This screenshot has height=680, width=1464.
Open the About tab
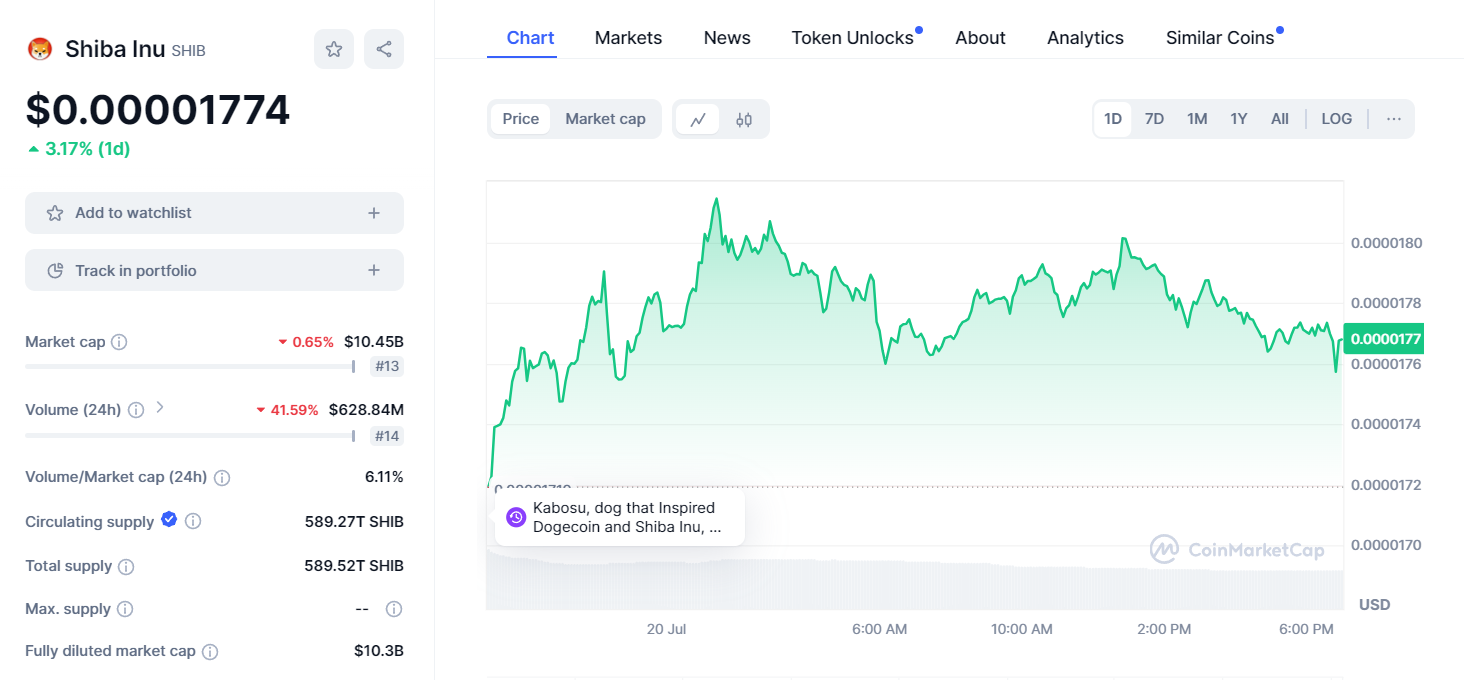tap(980, 38)
